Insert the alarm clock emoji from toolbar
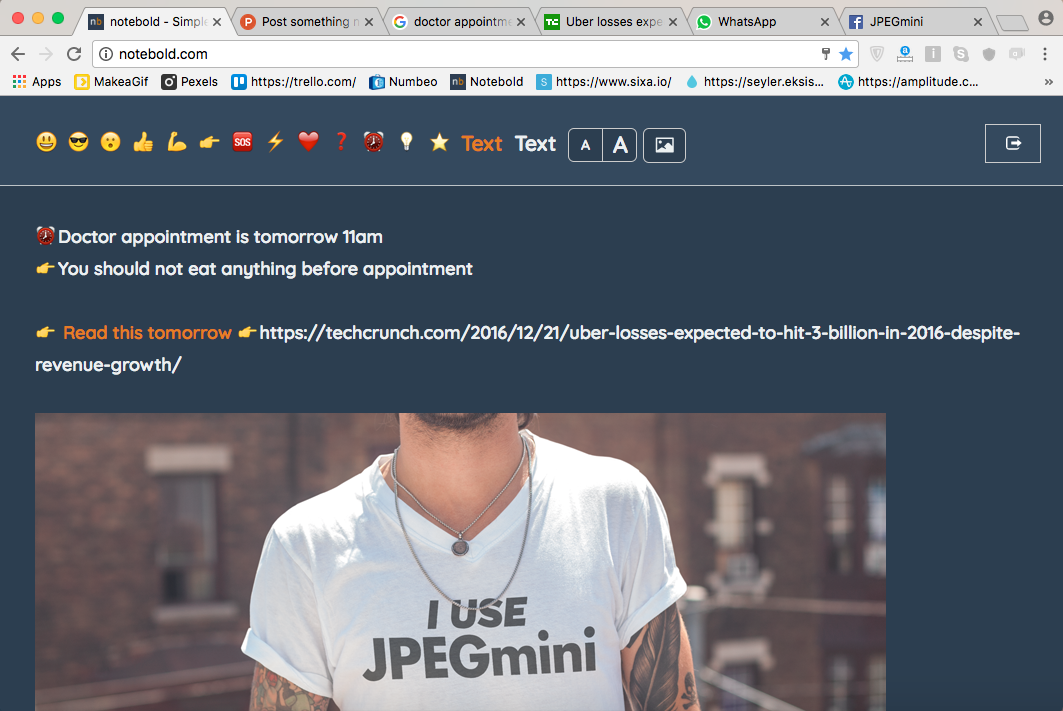The image size is (1063, 711). tap(374, 142)
